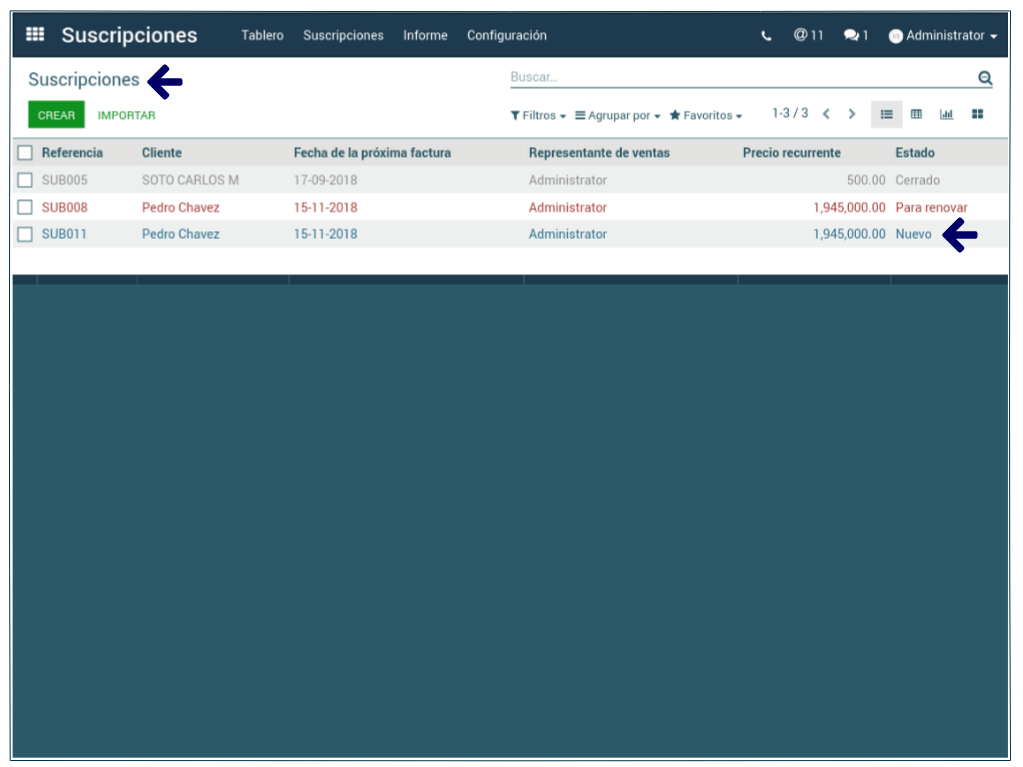Switch to kanban view
The height and width of the screenshot is (767, 1023).
(x=977, y=115)
